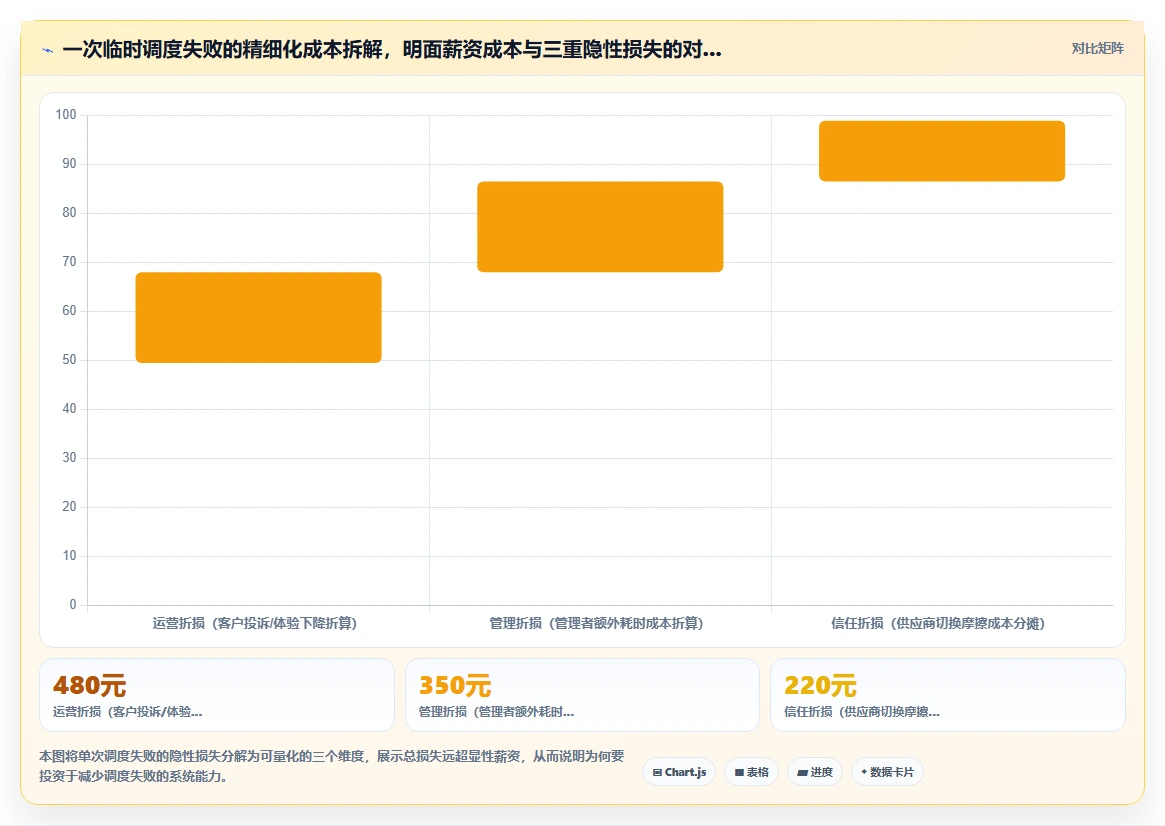Viewport: 1165px width, 826px height.
Task: Open the 350元 data card
Action: pyautogui.click(x=582, y=695)
